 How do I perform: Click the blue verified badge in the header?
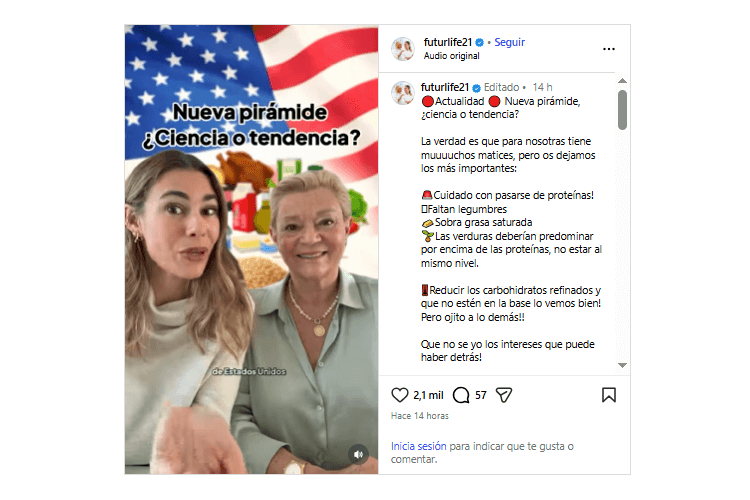(480, 43)
